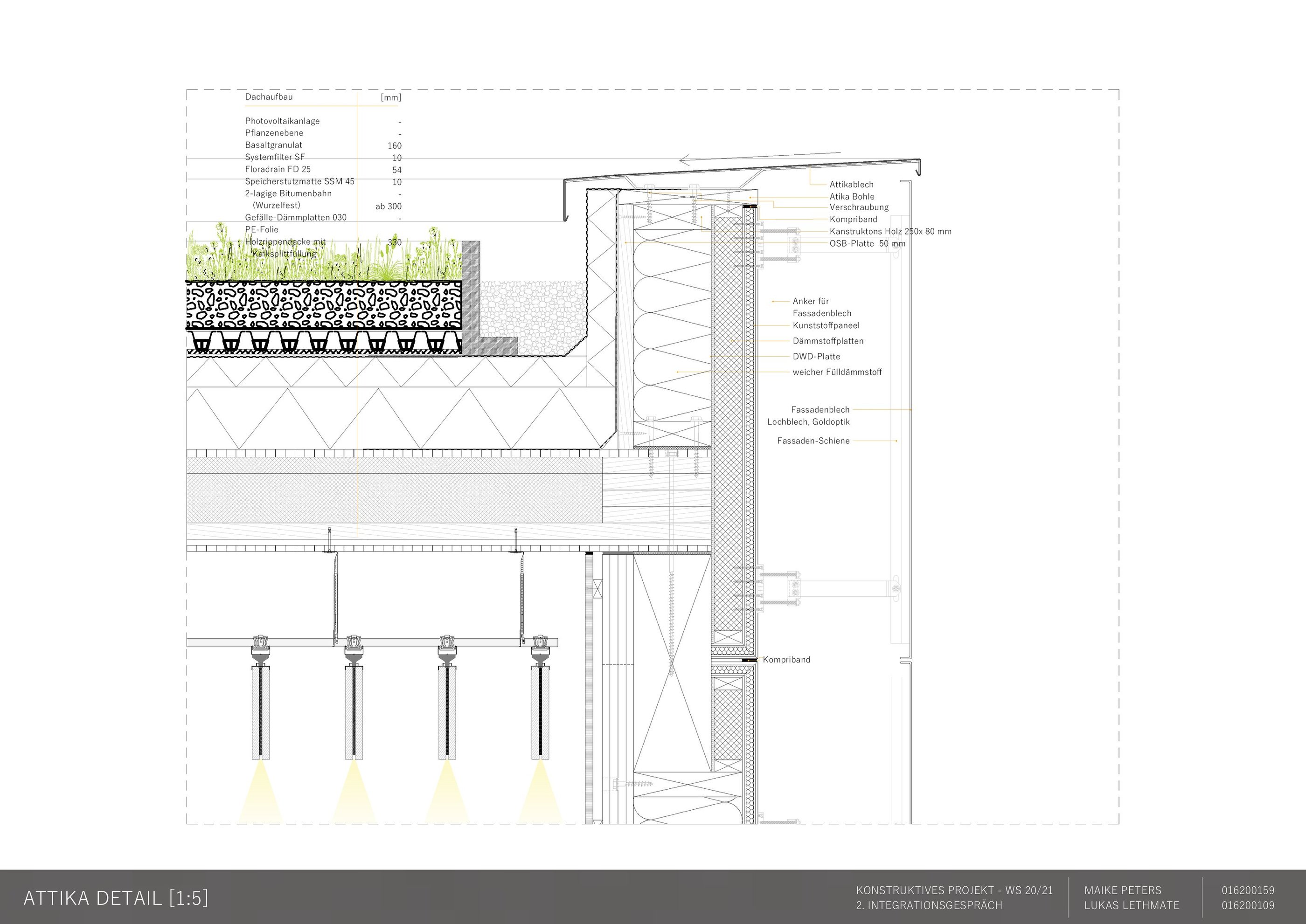Click the ATTIKA DETAIL [1:5] title

click(116, 898)
